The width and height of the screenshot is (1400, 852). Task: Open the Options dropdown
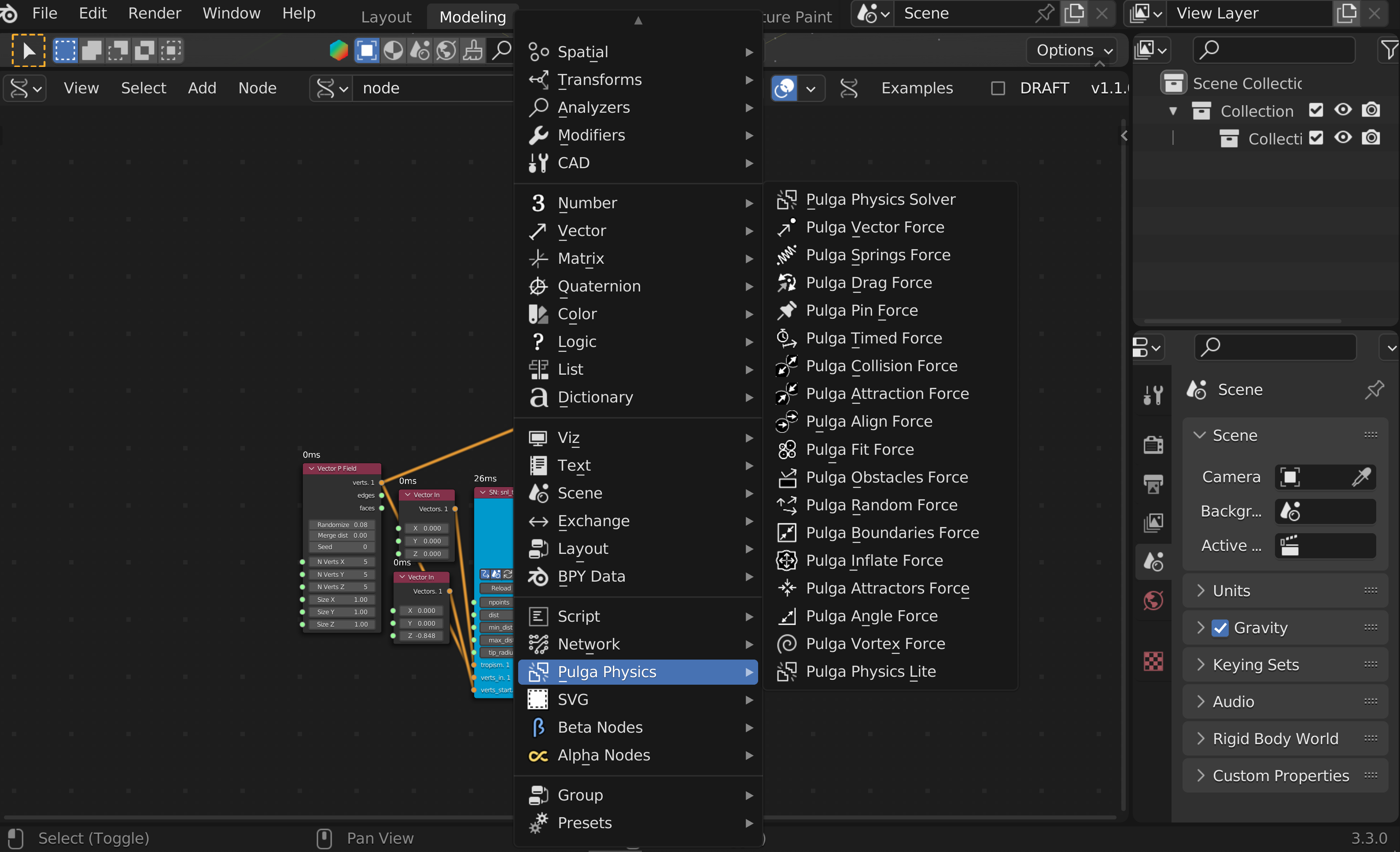point(1072,50)
